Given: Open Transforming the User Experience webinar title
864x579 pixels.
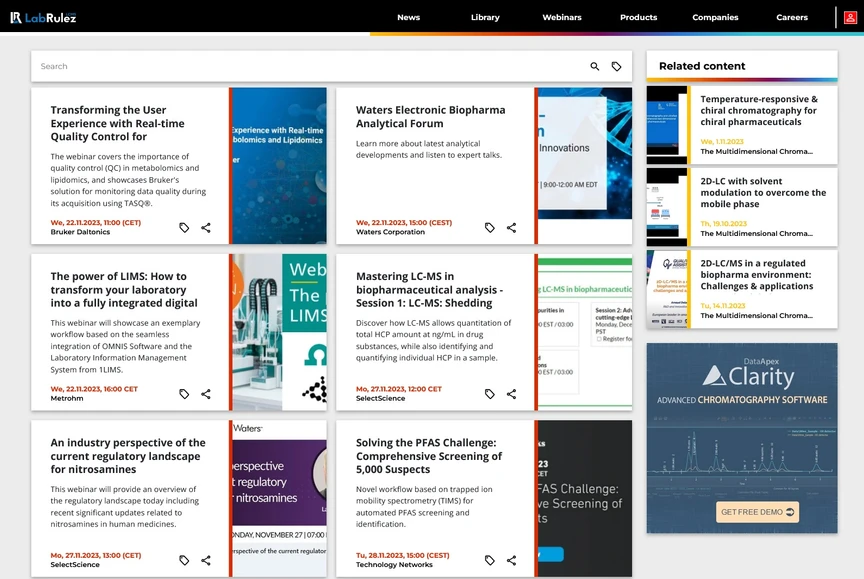Looking at the screenshot, I should (x=117, y=123).
